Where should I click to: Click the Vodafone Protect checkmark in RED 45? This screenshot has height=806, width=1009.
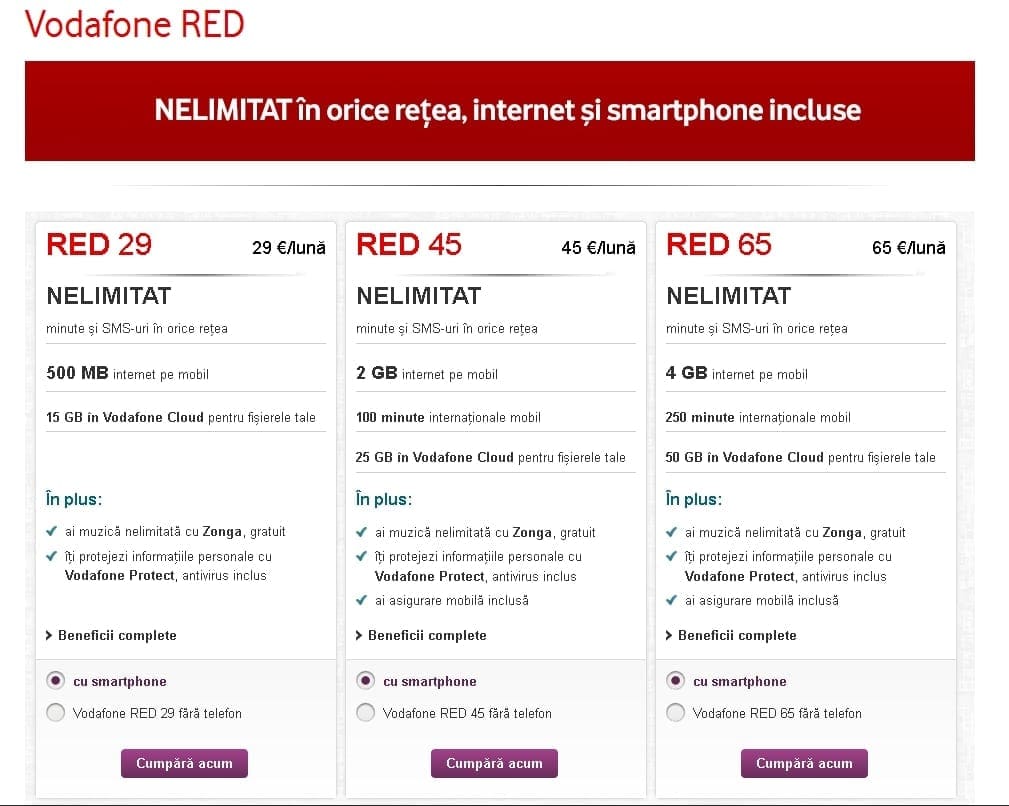pos(362,556)
